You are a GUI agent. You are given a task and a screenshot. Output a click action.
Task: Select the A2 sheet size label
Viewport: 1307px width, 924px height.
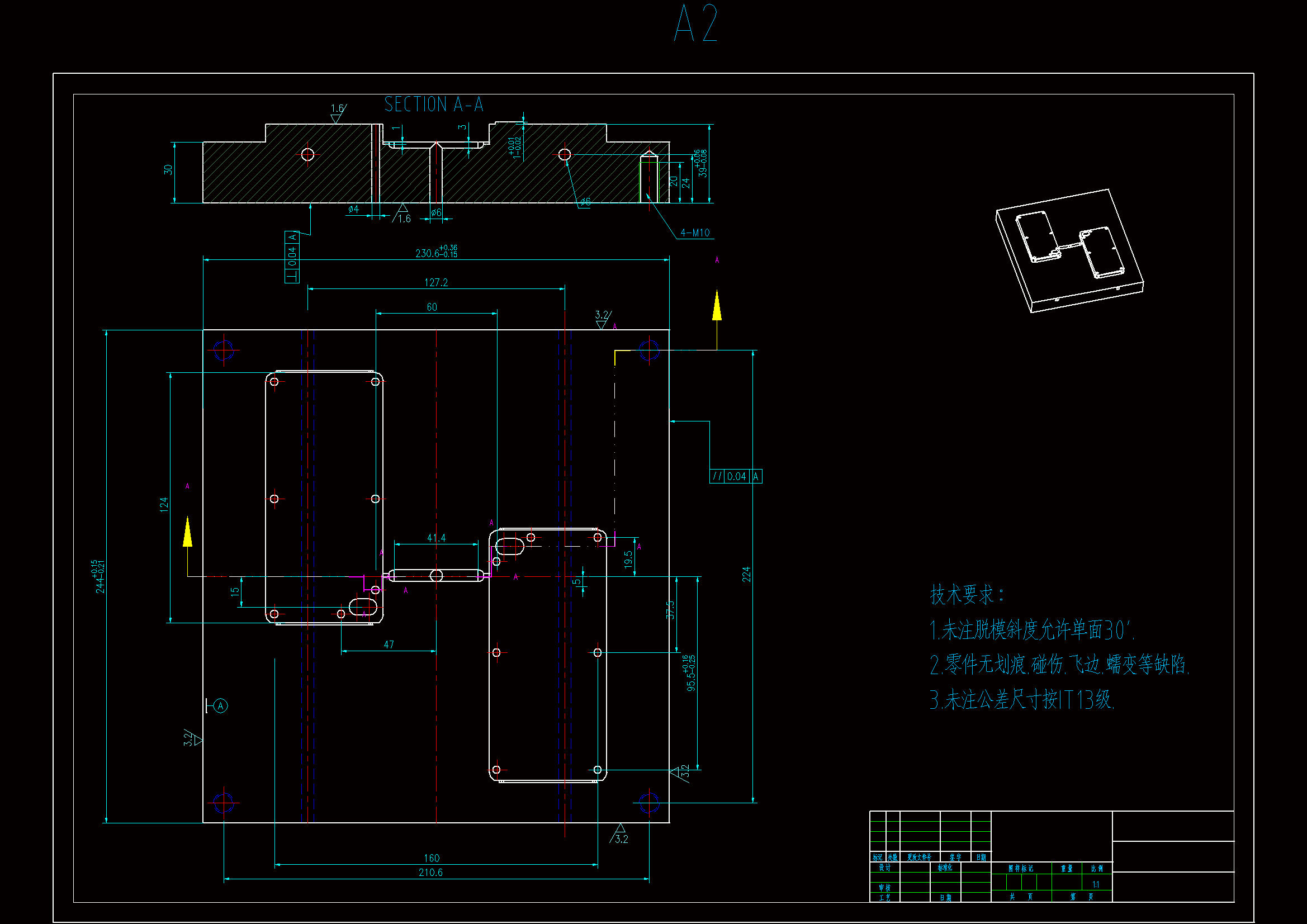[x=695, y=24]
